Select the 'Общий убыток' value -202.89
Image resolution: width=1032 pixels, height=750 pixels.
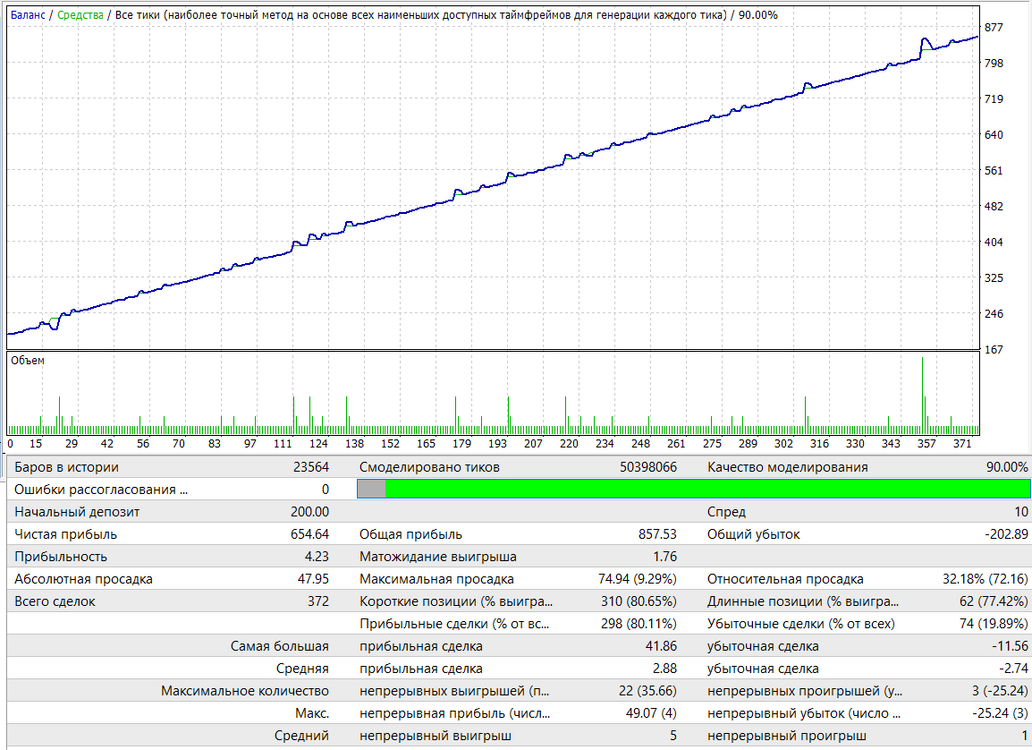[1006, 534]
